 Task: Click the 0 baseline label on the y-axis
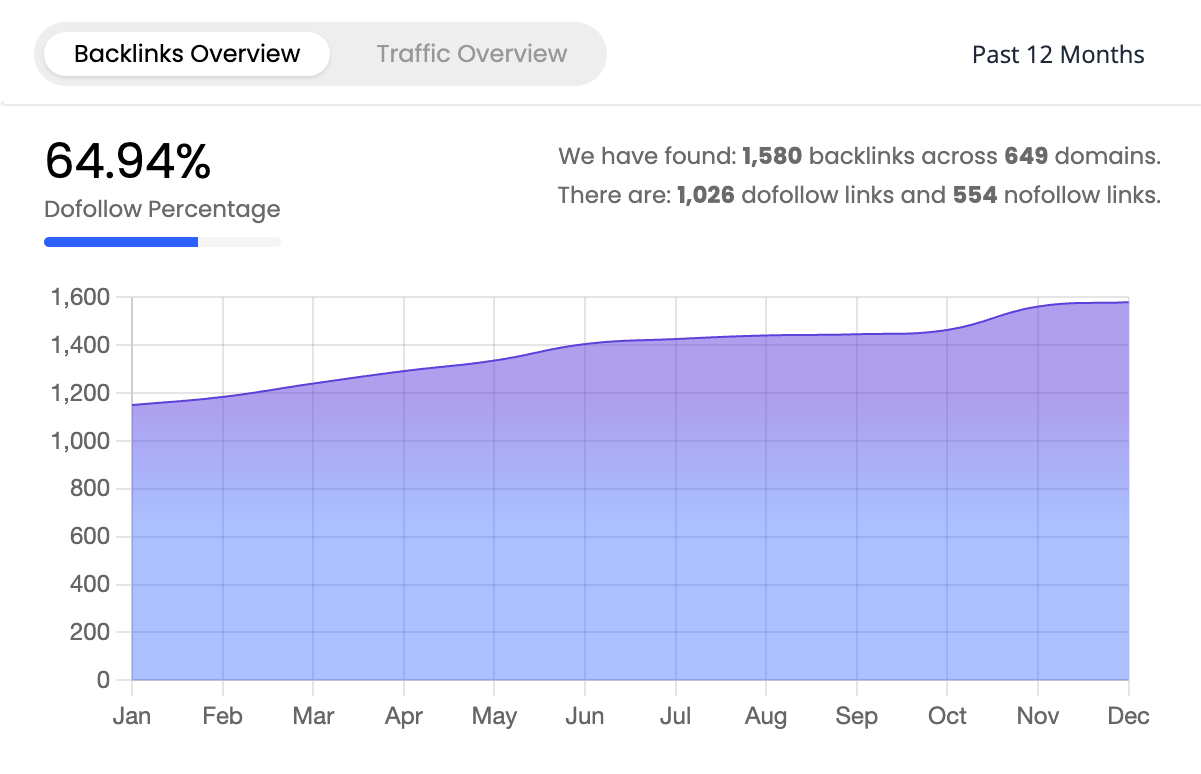point(102,680)
